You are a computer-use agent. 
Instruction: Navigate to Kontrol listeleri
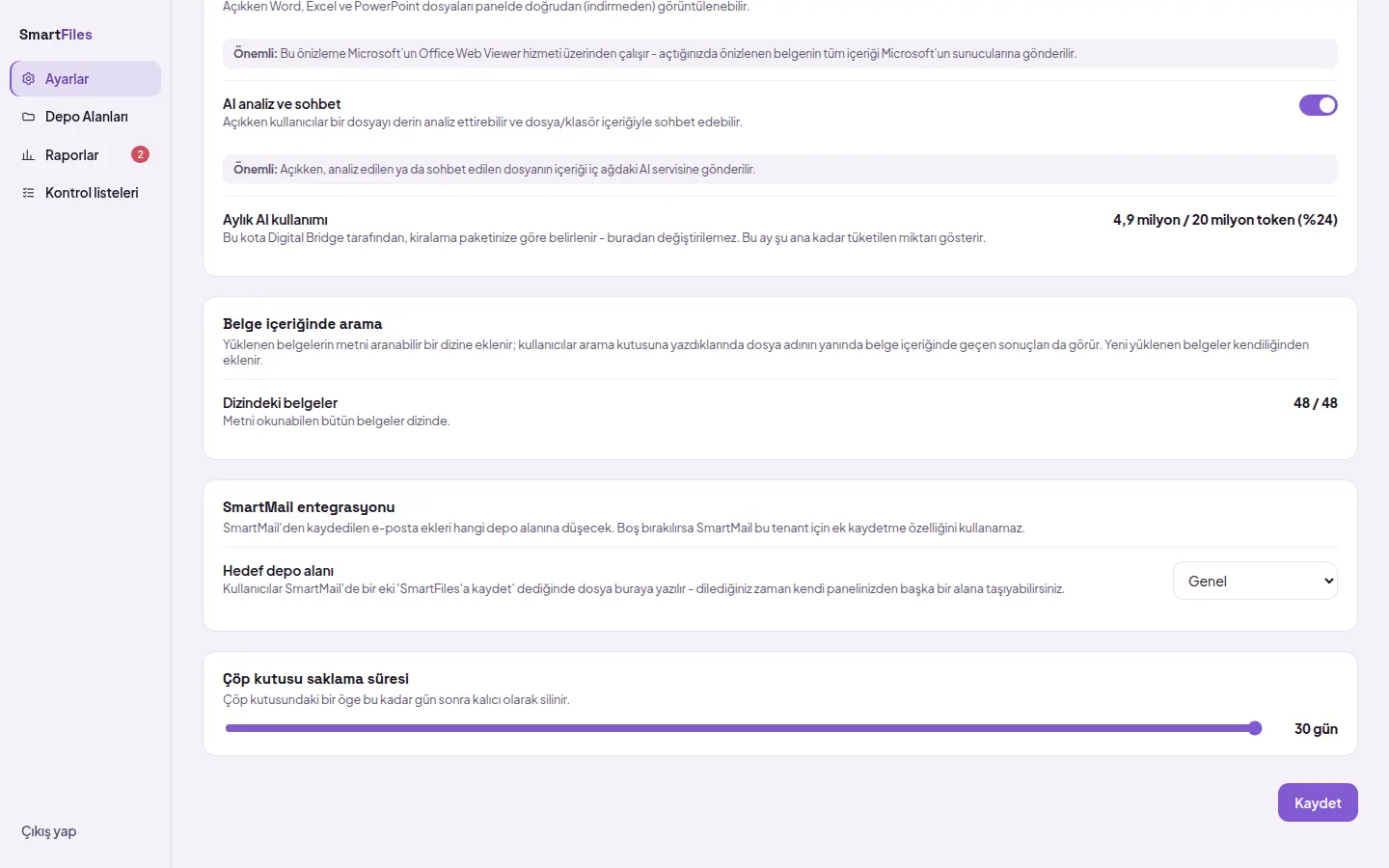click(86, 193)
